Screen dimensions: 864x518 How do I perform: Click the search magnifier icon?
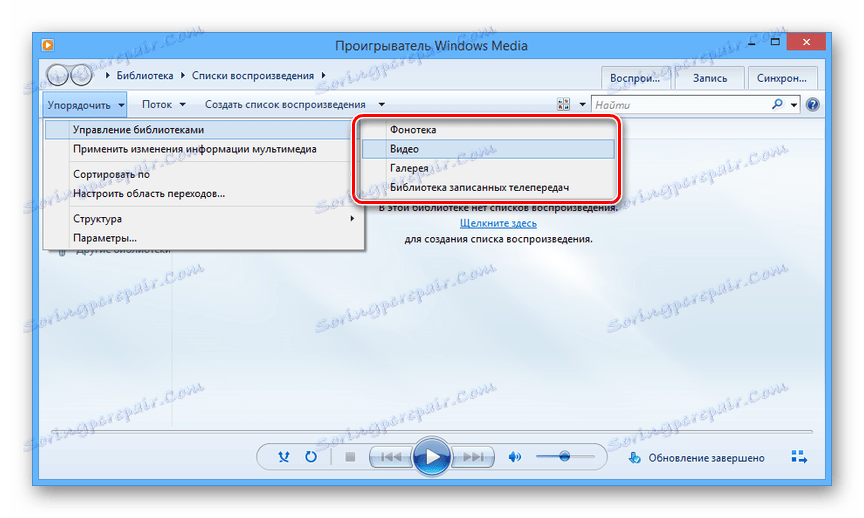[x=777, y=104]
